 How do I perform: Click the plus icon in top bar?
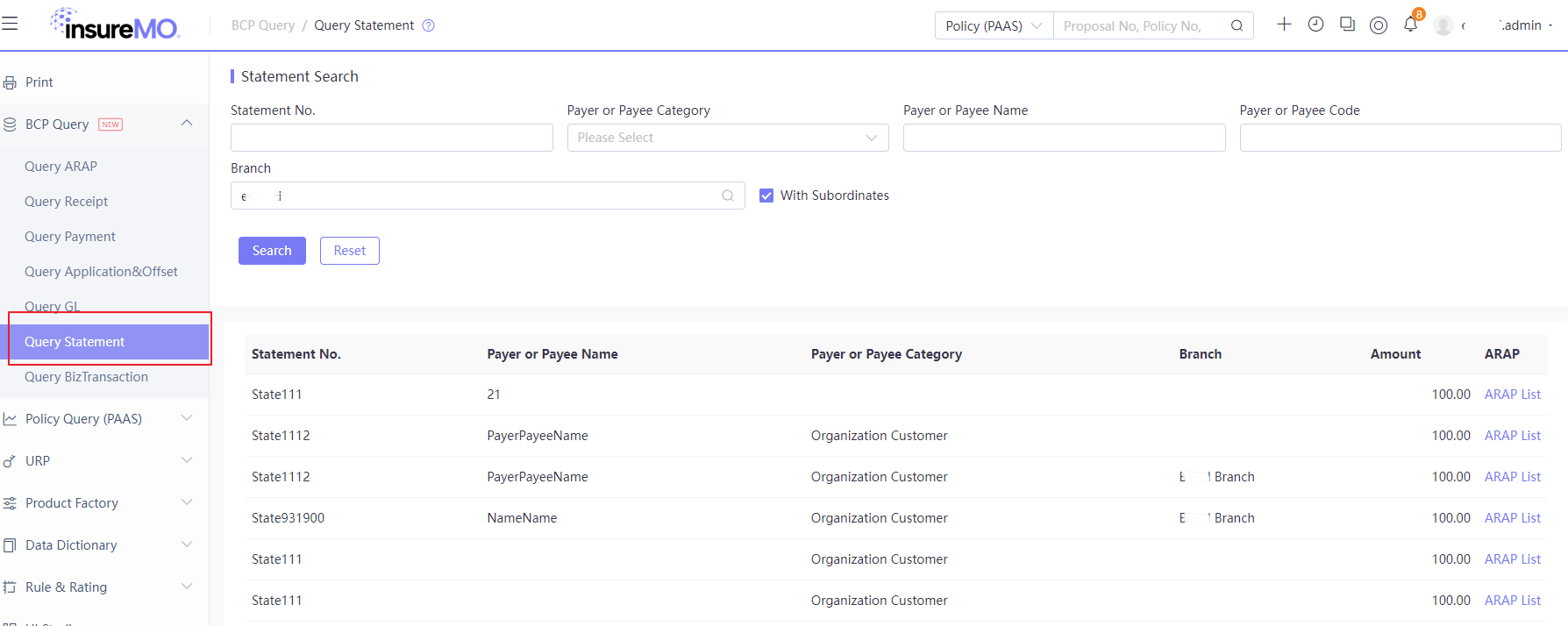click(x=1284, y=25)
